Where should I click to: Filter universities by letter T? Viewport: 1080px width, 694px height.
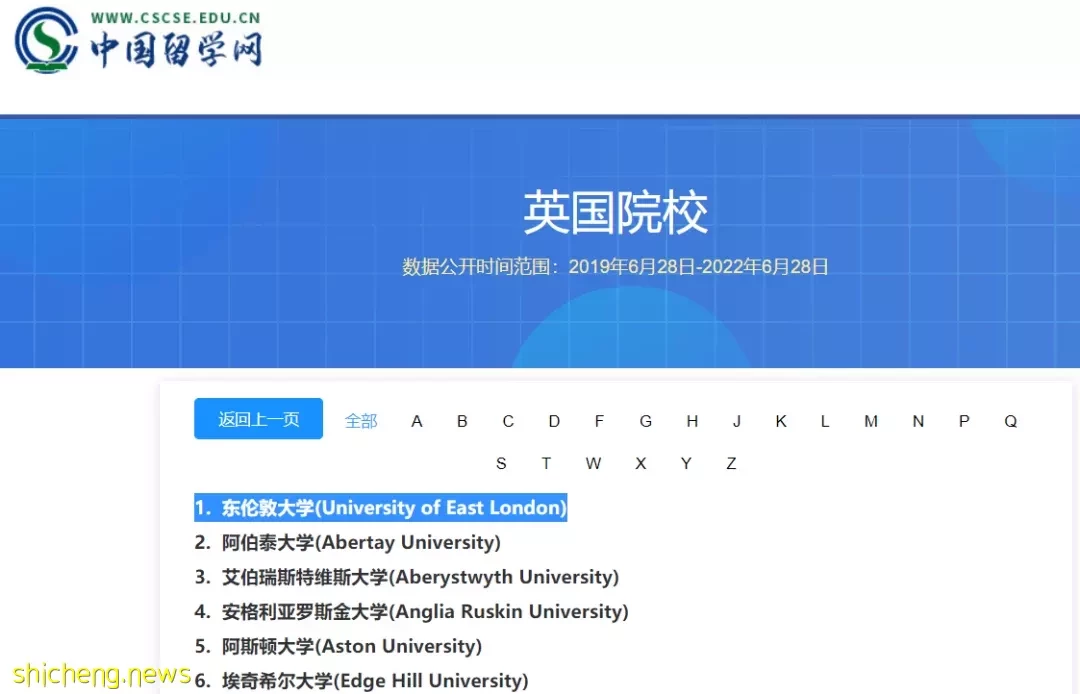pos(546,464)
